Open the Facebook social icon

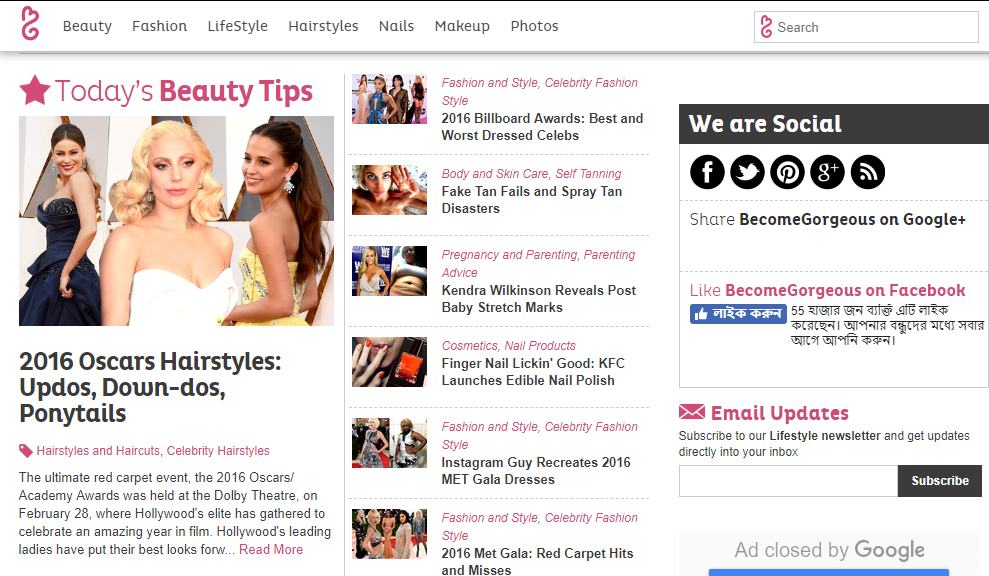707,172
